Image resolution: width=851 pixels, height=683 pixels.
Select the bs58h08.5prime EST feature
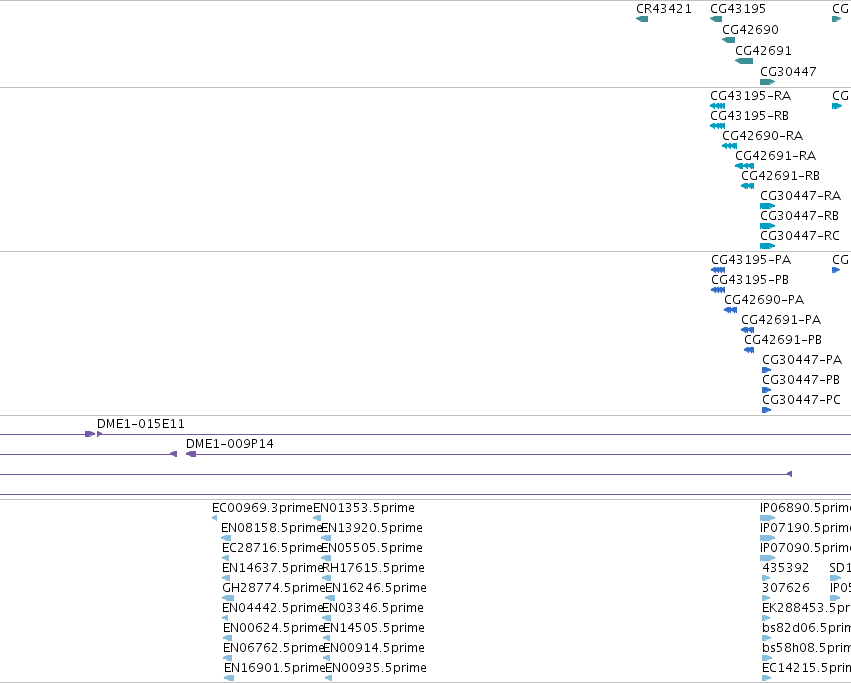(766, 659)
